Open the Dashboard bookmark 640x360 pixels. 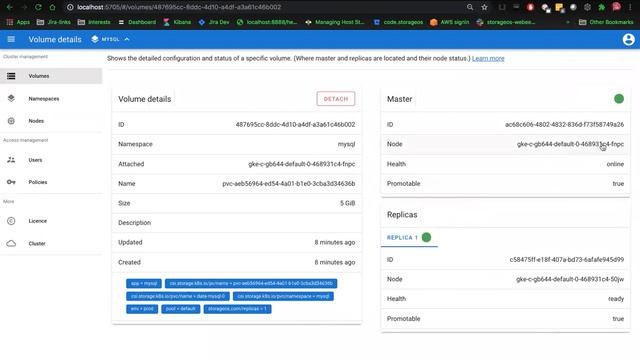tap(137, 22)
